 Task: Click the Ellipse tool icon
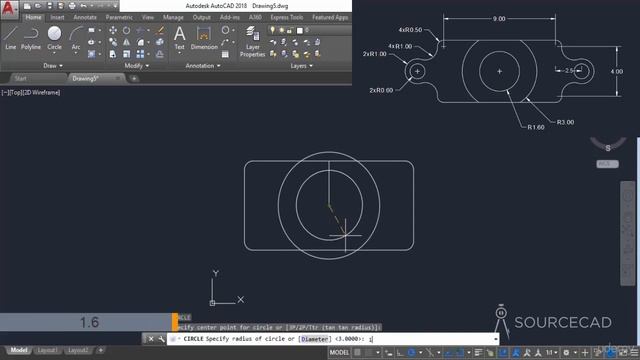click(x=91, y=42)
